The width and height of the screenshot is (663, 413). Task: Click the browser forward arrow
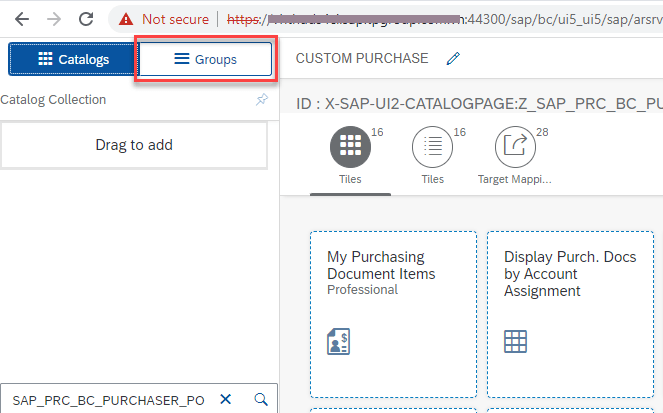[x=54, y=19]
